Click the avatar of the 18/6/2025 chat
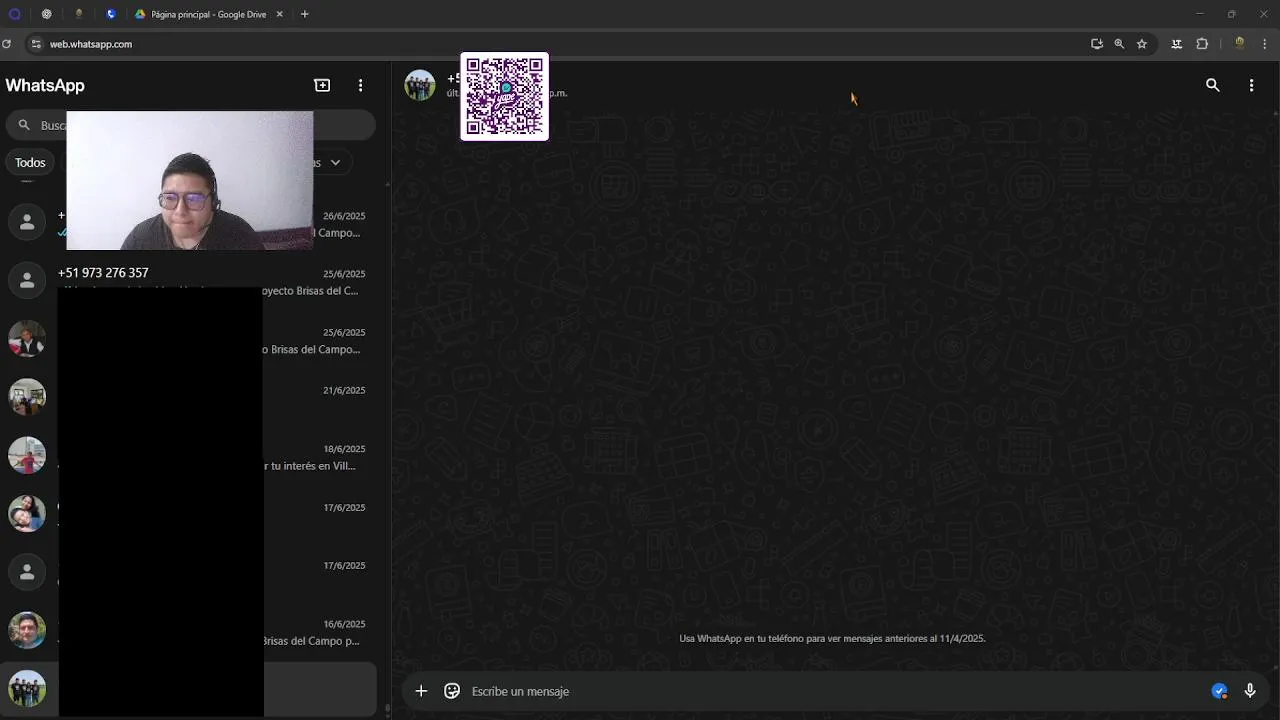This screenshot has height=720, width=1280. coord(27,455)
